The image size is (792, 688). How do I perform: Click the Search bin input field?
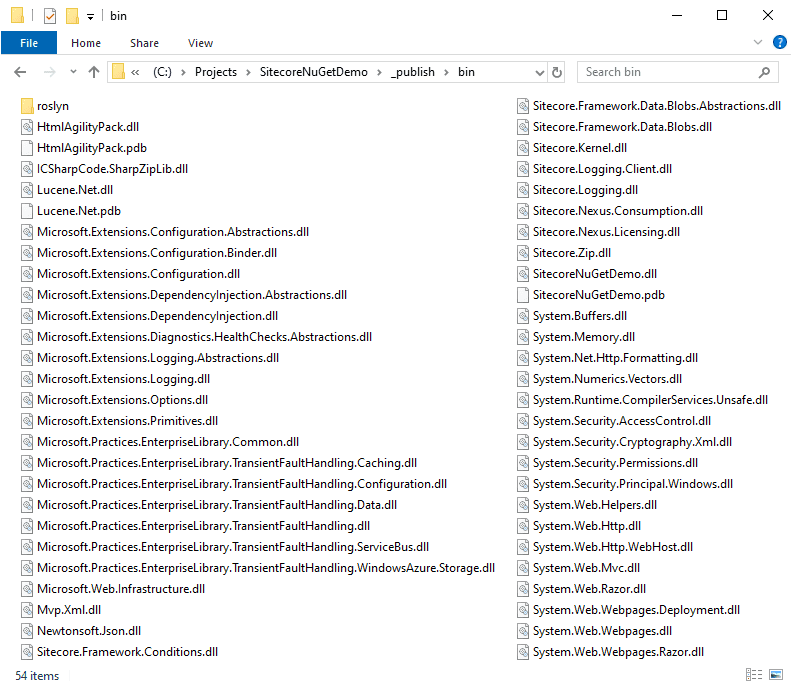(665, 72)
